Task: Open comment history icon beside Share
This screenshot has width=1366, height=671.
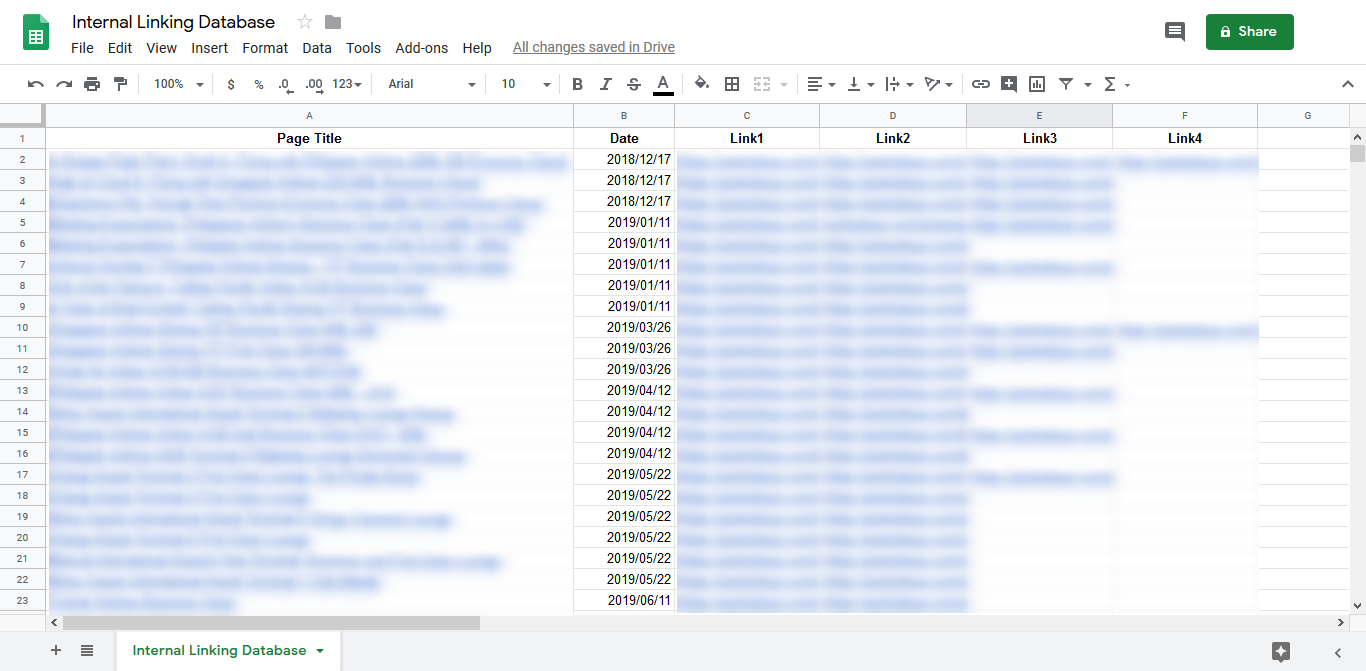Action: click(x=1175, y=32)
